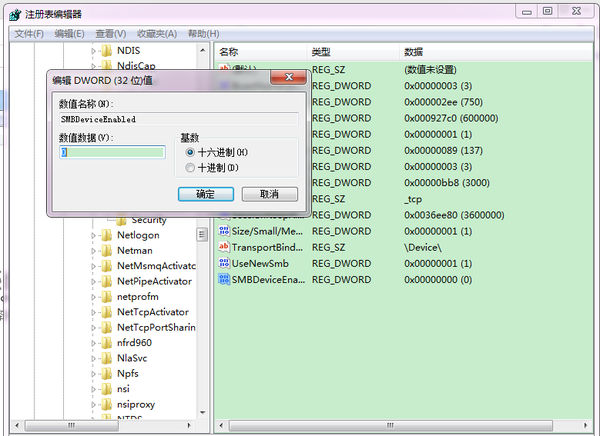Click the Npfs folder icon

[x=107, y=373]
